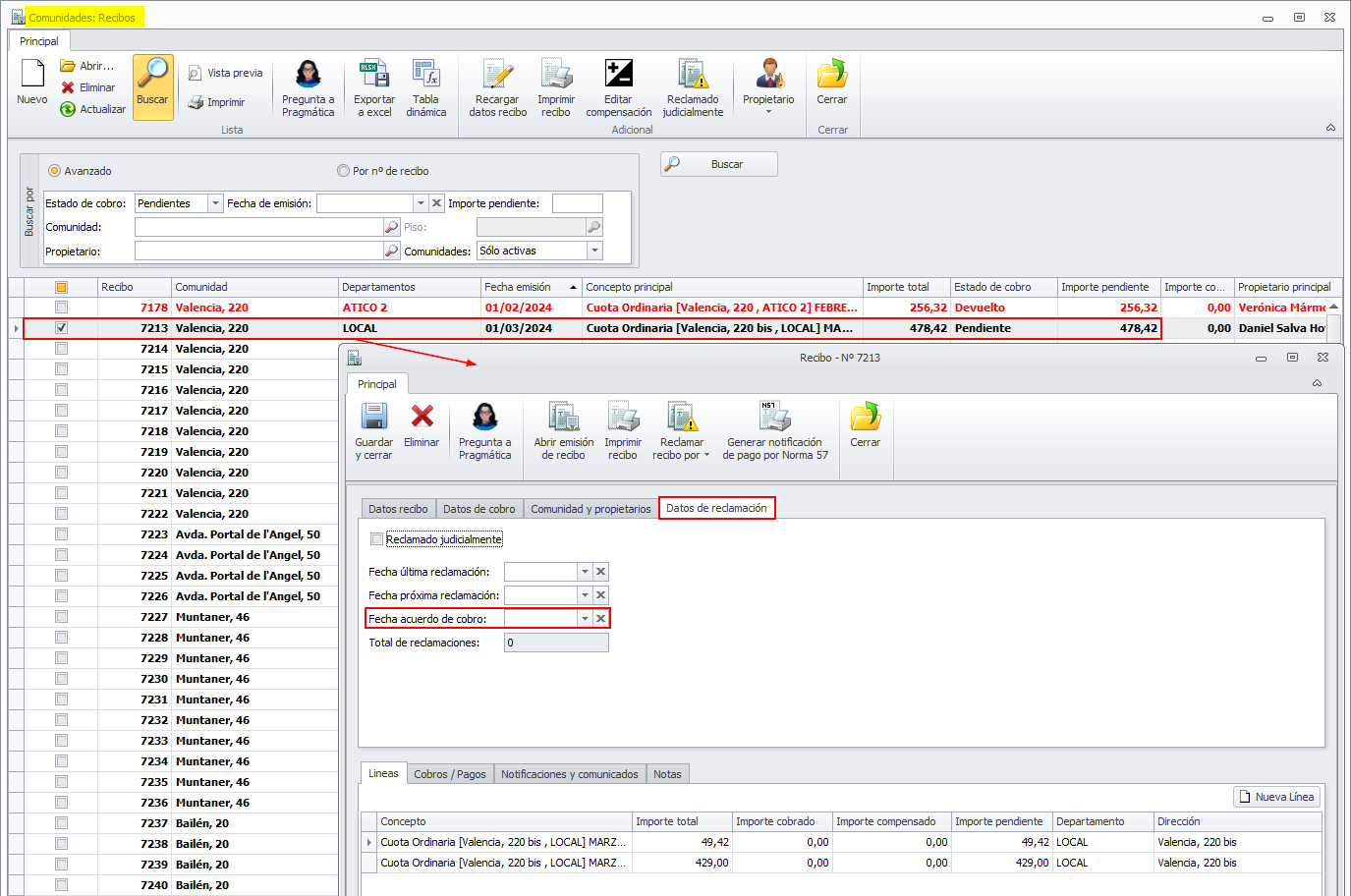Click Abrir emisión de recibo
Screen dimensions: 1351x896
click(x=563, y=431)
